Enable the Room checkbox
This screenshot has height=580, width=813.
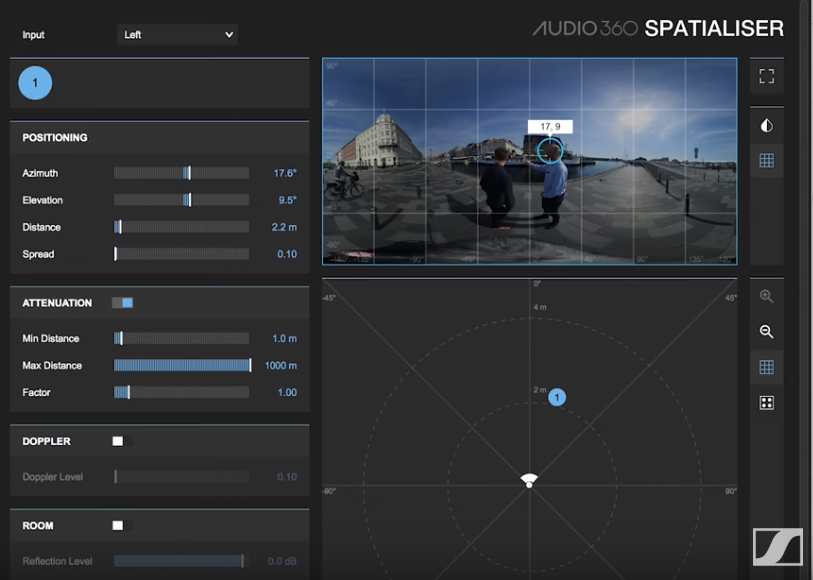pos(118,526)
